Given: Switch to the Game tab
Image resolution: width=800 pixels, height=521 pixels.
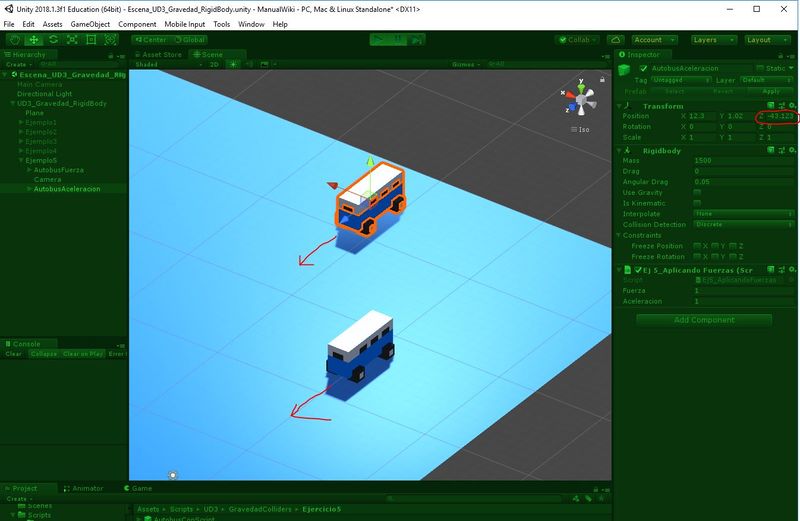Looking at the screenshot, I should click(x=138, y=488).
